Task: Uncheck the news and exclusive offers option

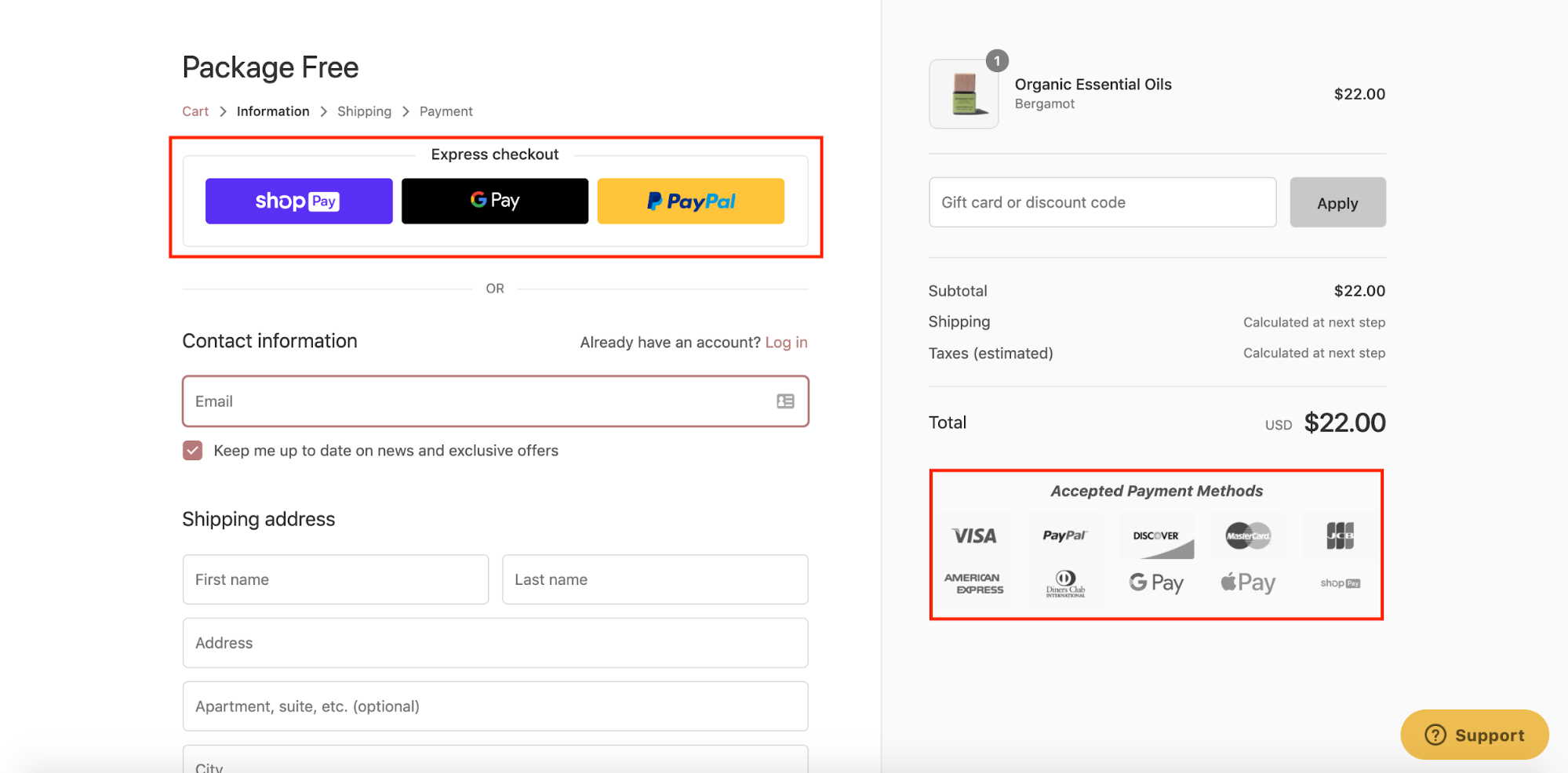Action: 192,450
